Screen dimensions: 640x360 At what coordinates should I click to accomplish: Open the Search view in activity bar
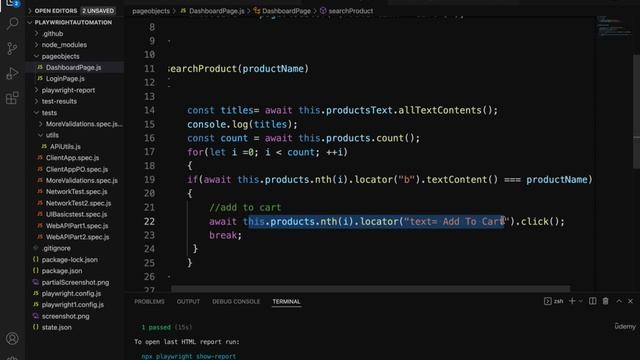12,24
